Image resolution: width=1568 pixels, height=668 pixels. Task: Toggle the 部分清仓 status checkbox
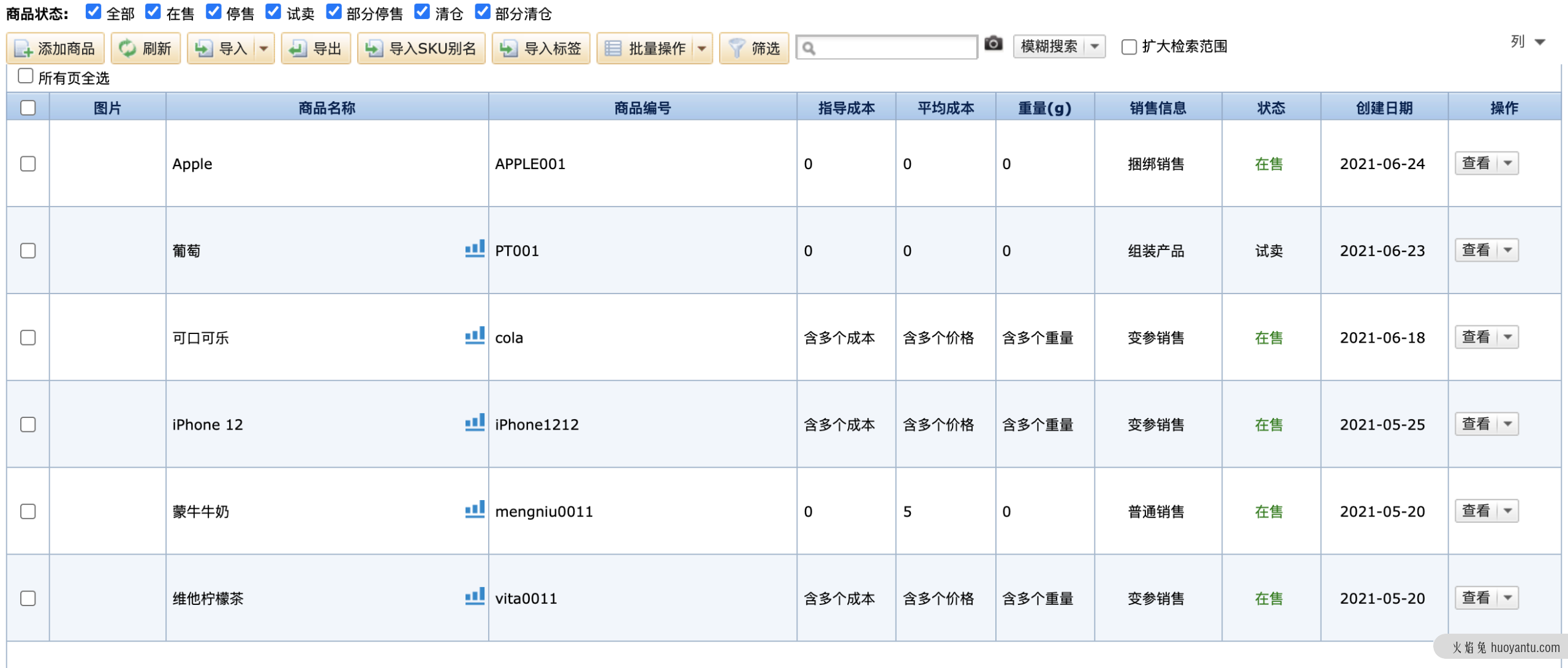point(482,12)
